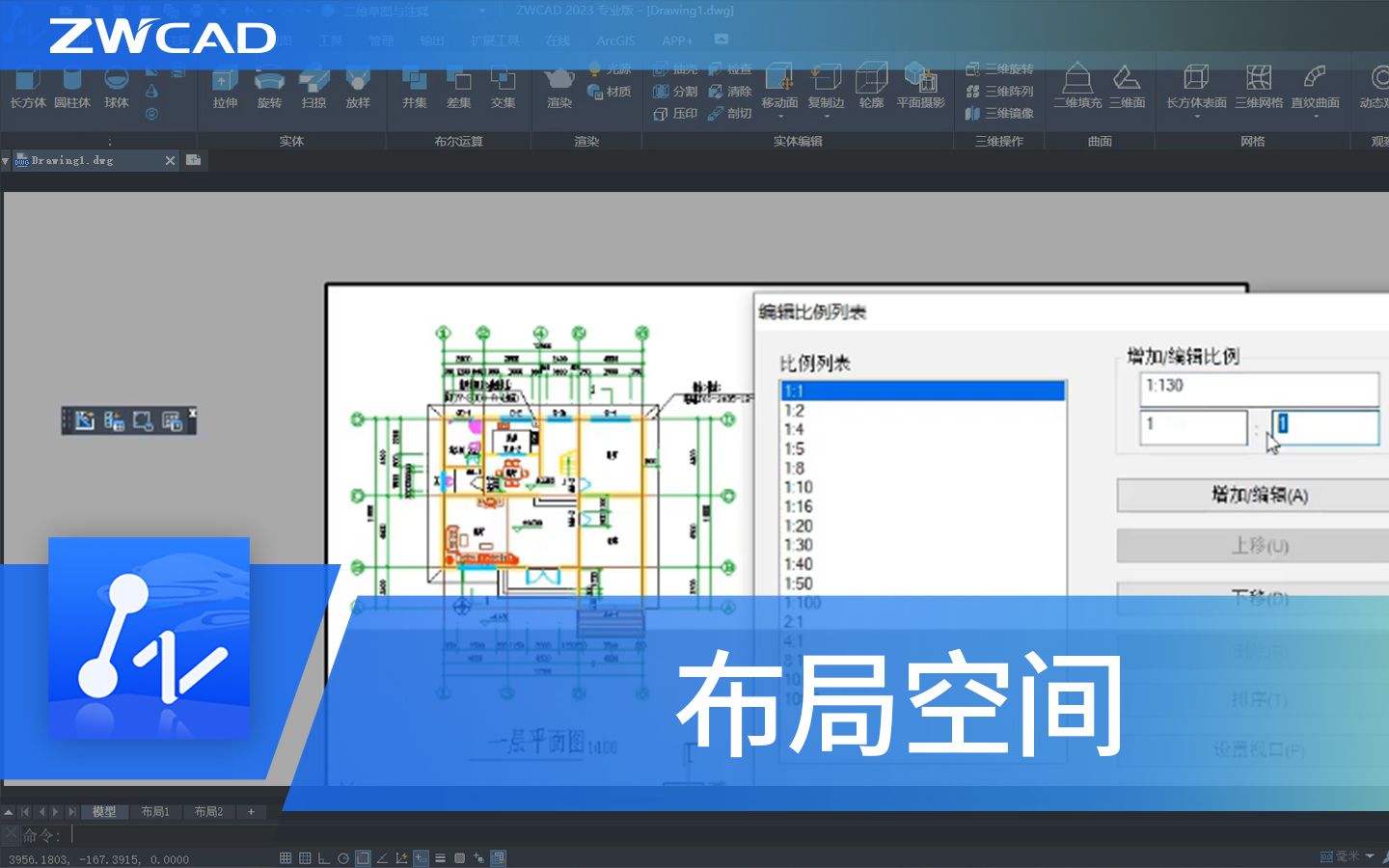Toggle lineweight display in status bar
Viewport: 1389px width, 868px height.
440,857
